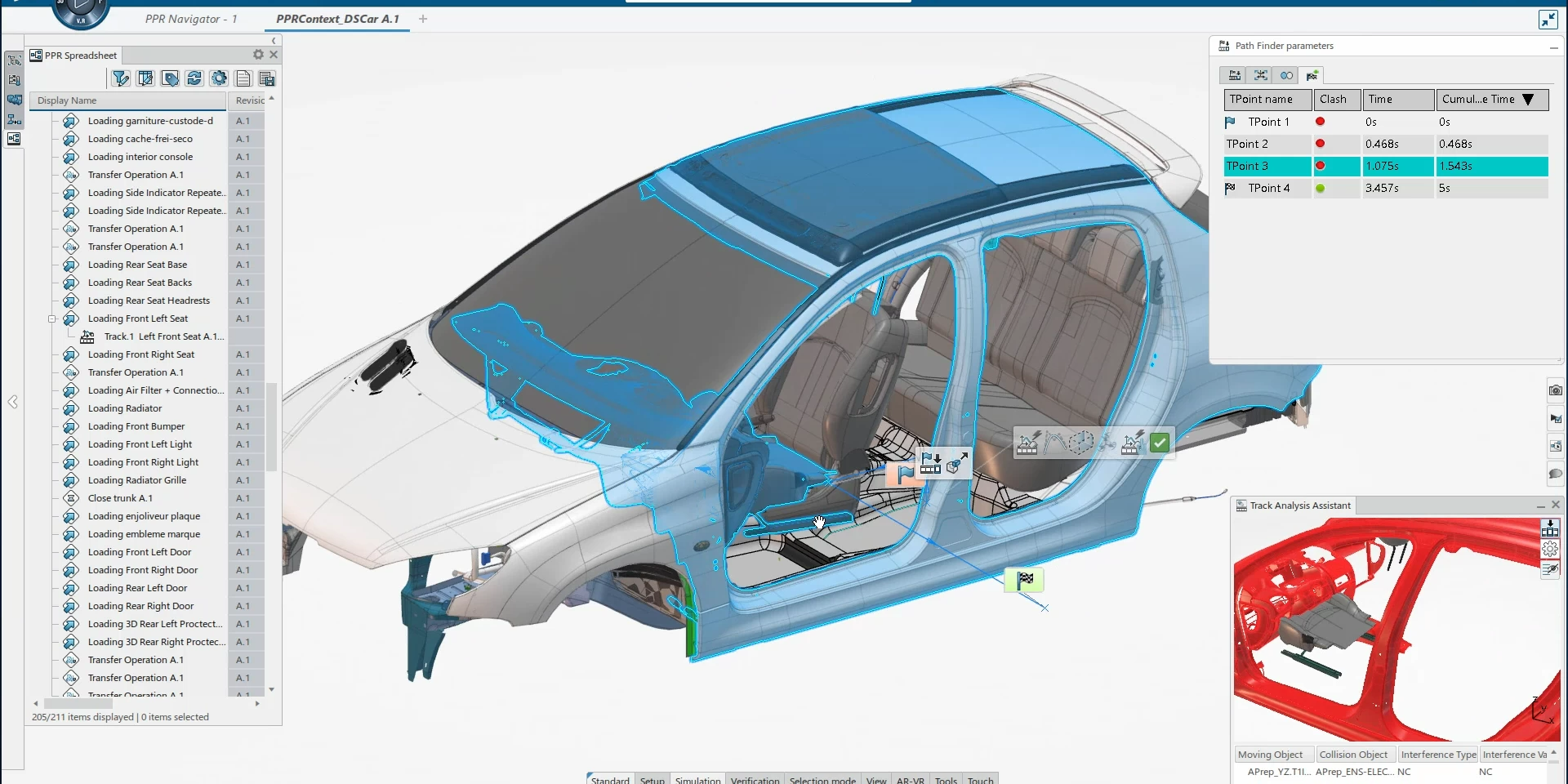
Task: Select Loading Front Bumper in the tree
Action: pos(136,426)
